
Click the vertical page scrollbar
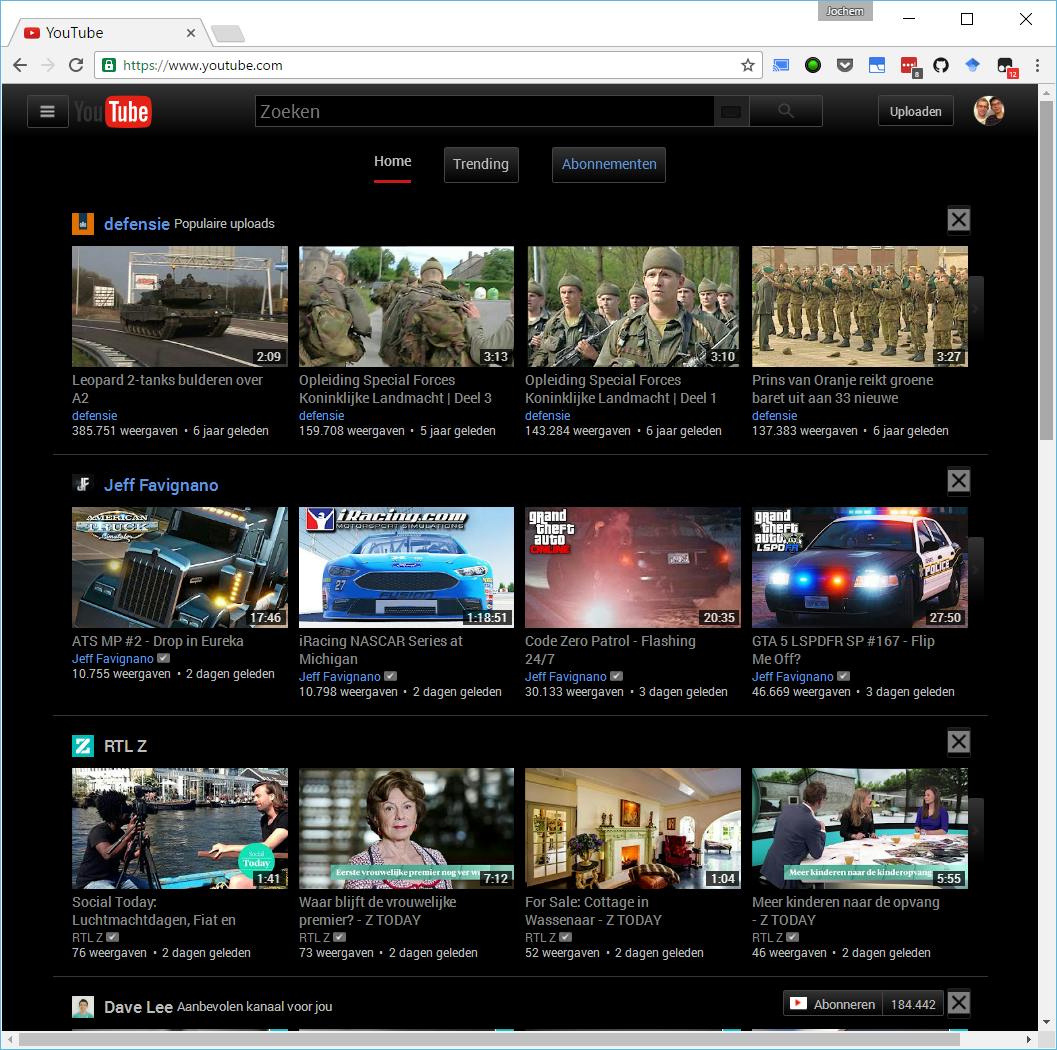(1046, 270)
